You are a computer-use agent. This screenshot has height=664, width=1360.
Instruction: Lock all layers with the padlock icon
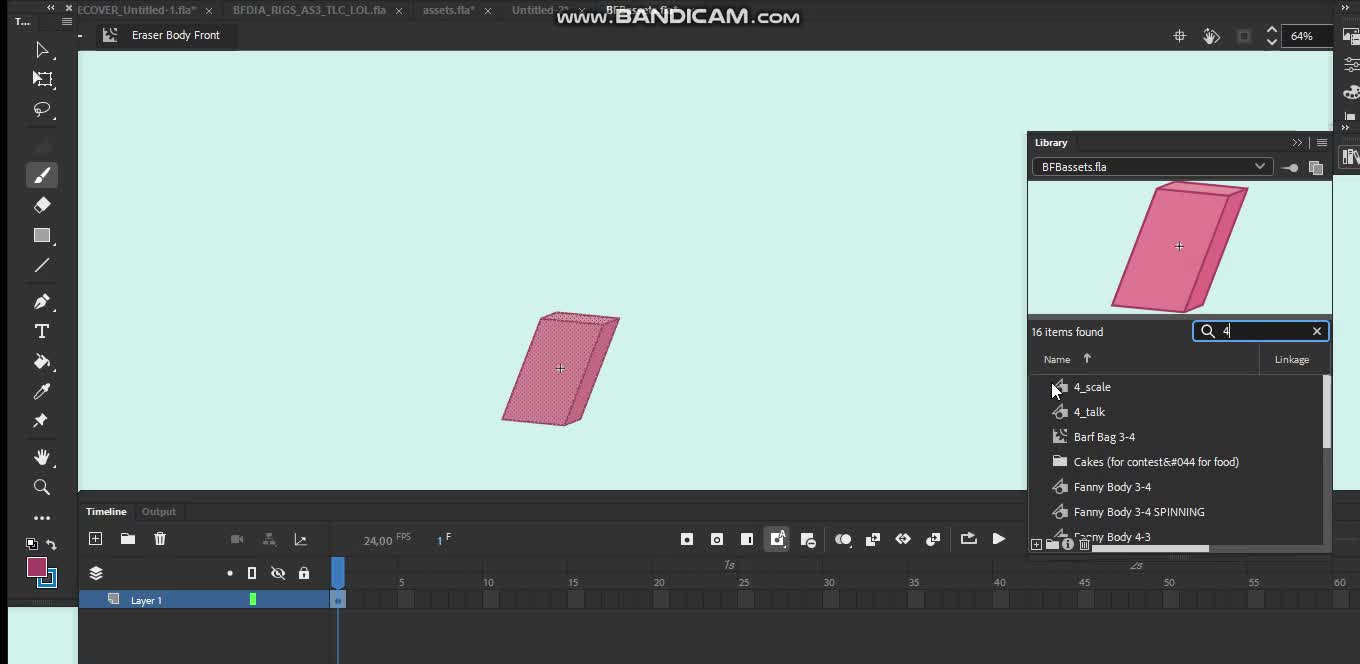(304, 573)
